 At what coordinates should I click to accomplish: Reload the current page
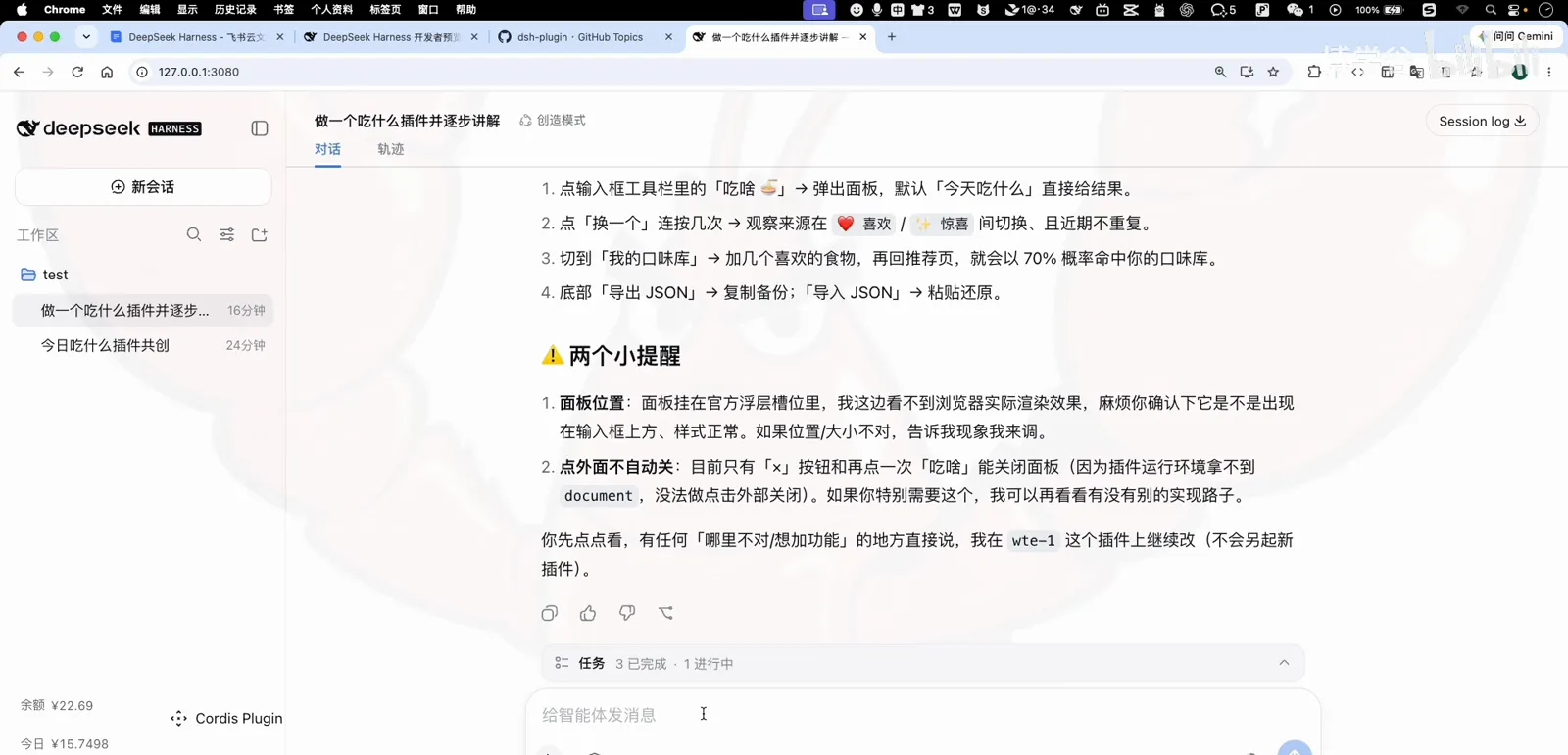(77, 72)
